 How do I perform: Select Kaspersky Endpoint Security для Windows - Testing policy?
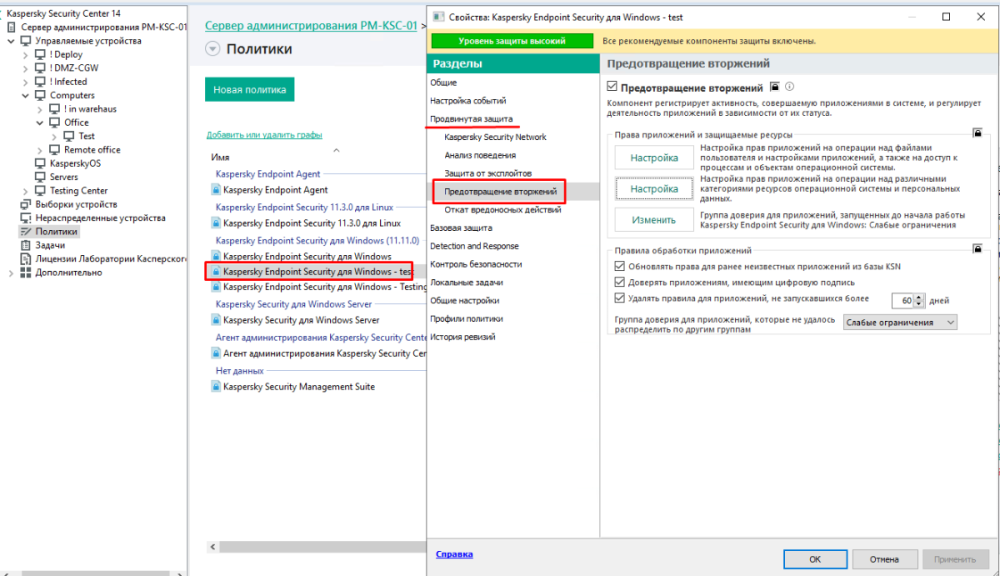325,287
